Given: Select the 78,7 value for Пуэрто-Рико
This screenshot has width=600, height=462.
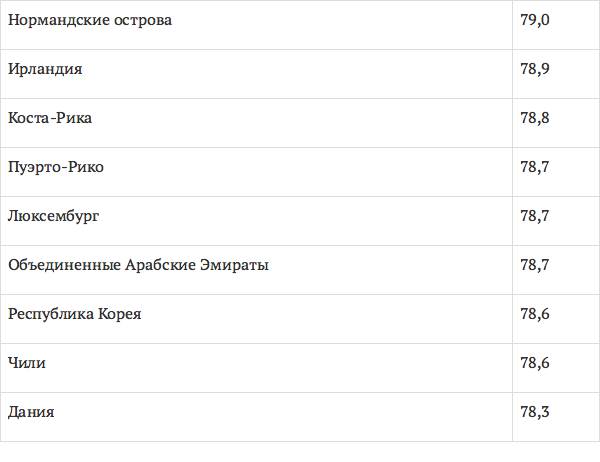Looking at the screenshot, I should point(535,167).
